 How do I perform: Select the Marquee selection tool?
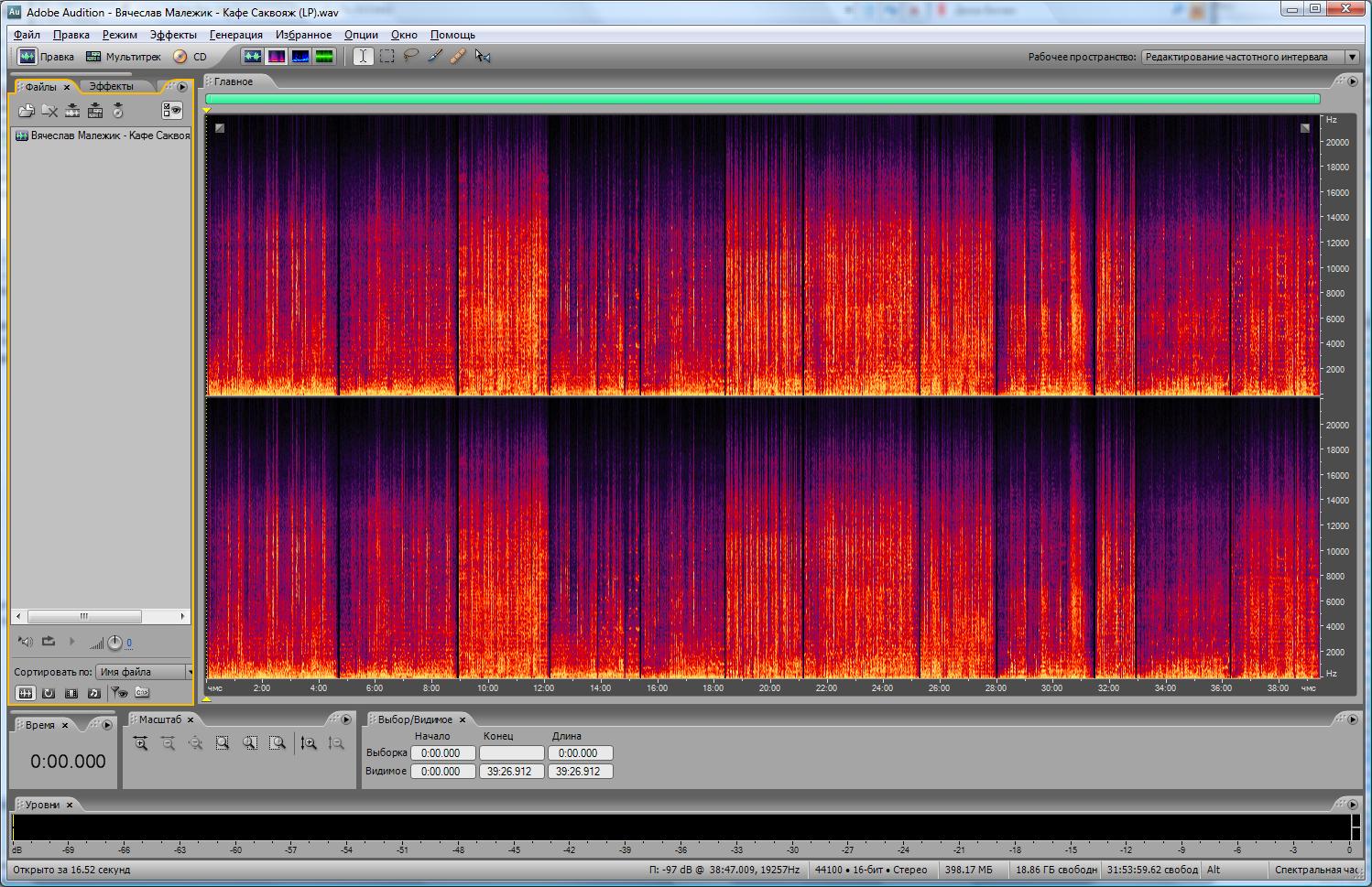(387, 56)
